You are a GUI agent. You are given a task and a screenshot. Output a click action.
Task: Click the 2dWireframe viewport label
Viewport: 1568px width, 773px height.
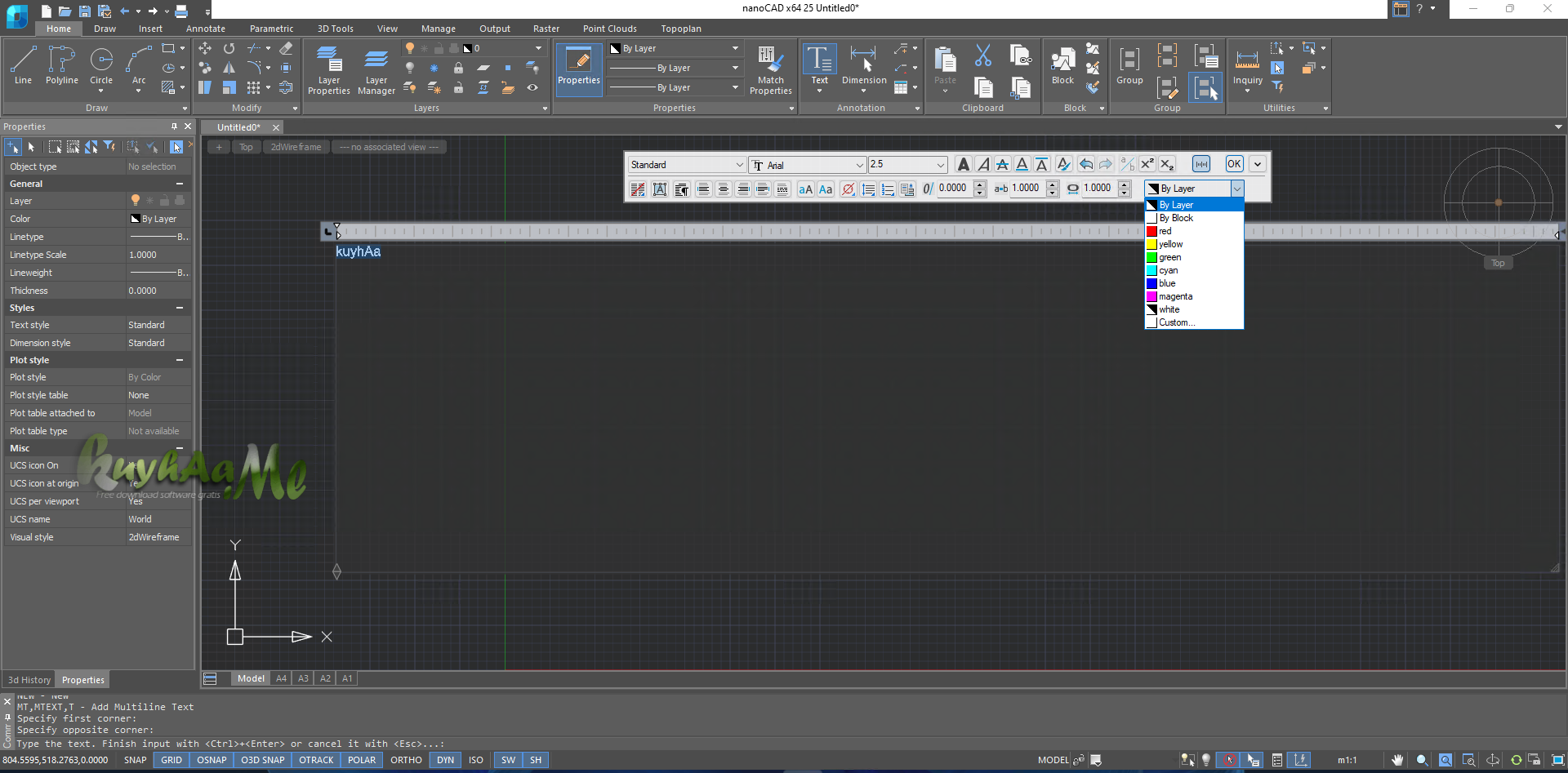tap(296, 147)
